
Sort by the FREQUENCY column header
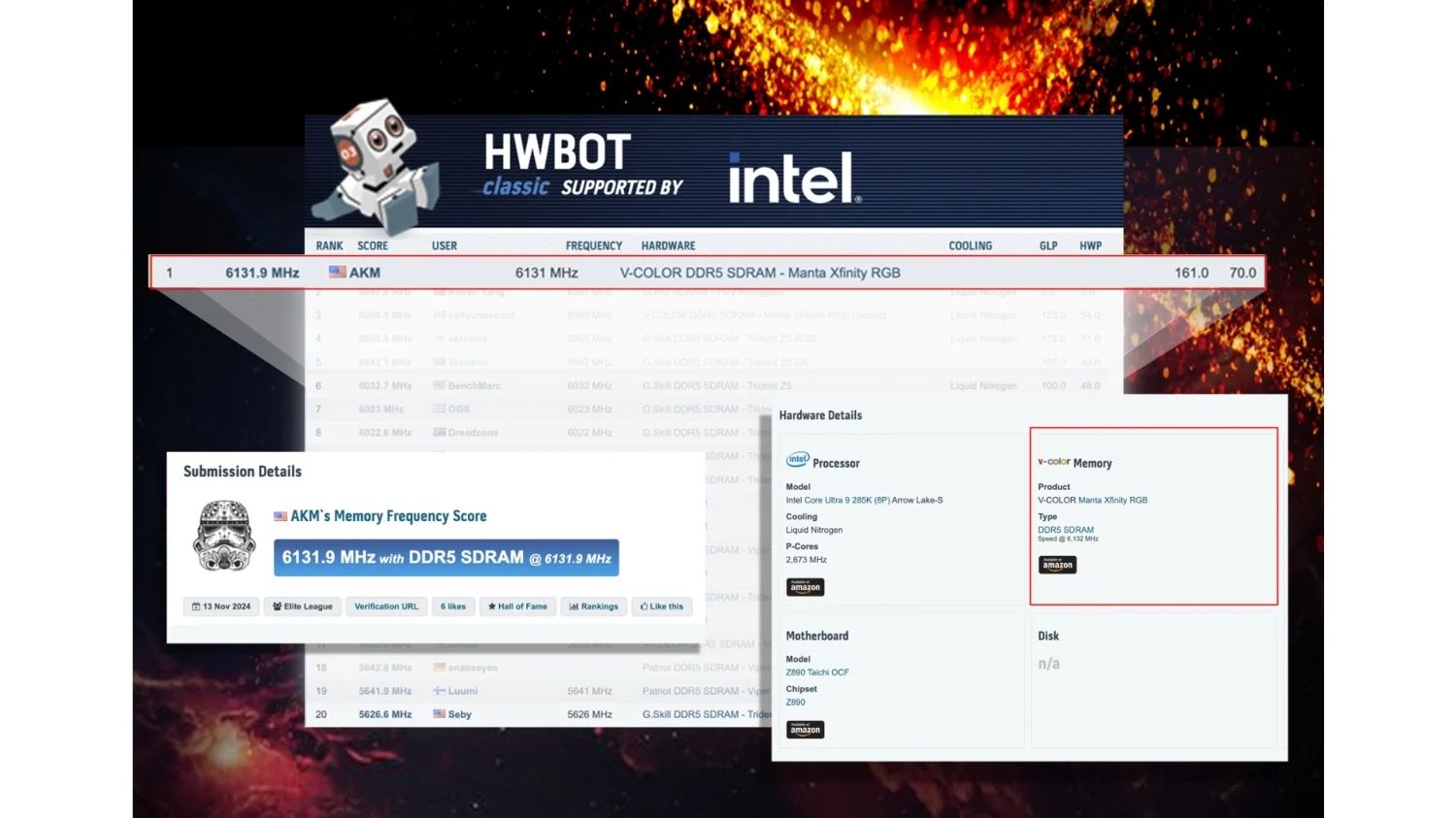point(593,245)
